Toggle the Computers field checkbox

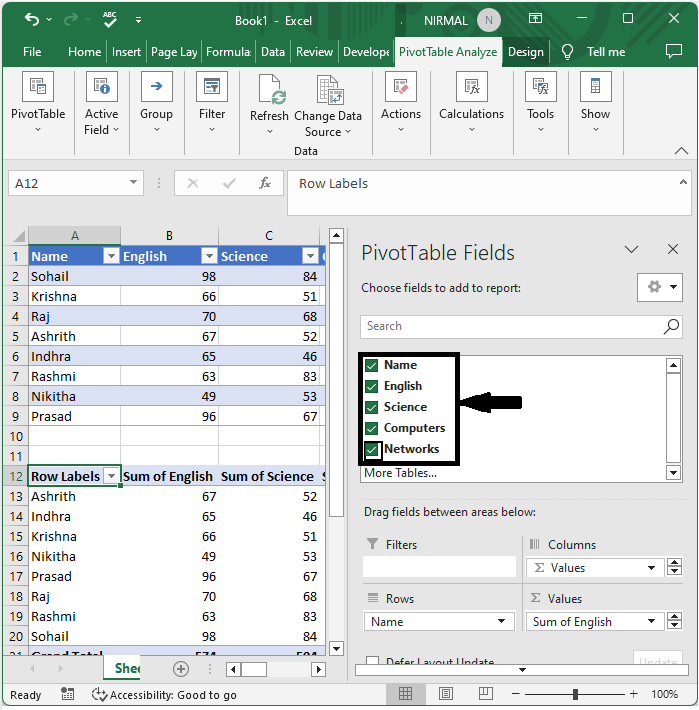372,428
